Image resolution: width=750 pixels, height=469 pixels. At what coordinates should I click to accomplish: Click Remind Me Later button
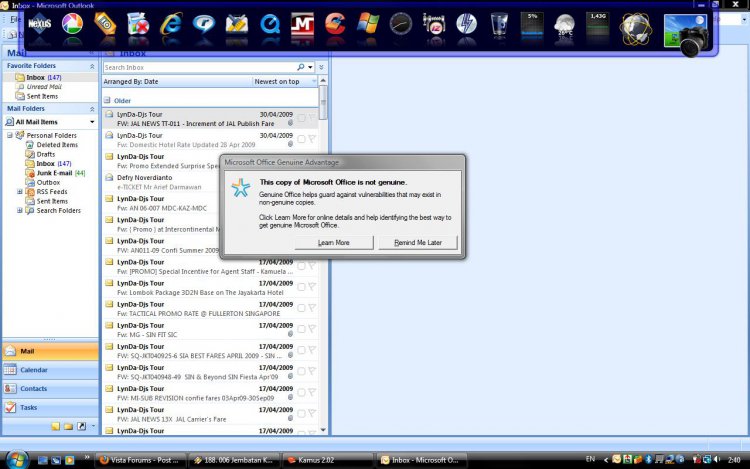pyautogui.click(x=418, y=242)
